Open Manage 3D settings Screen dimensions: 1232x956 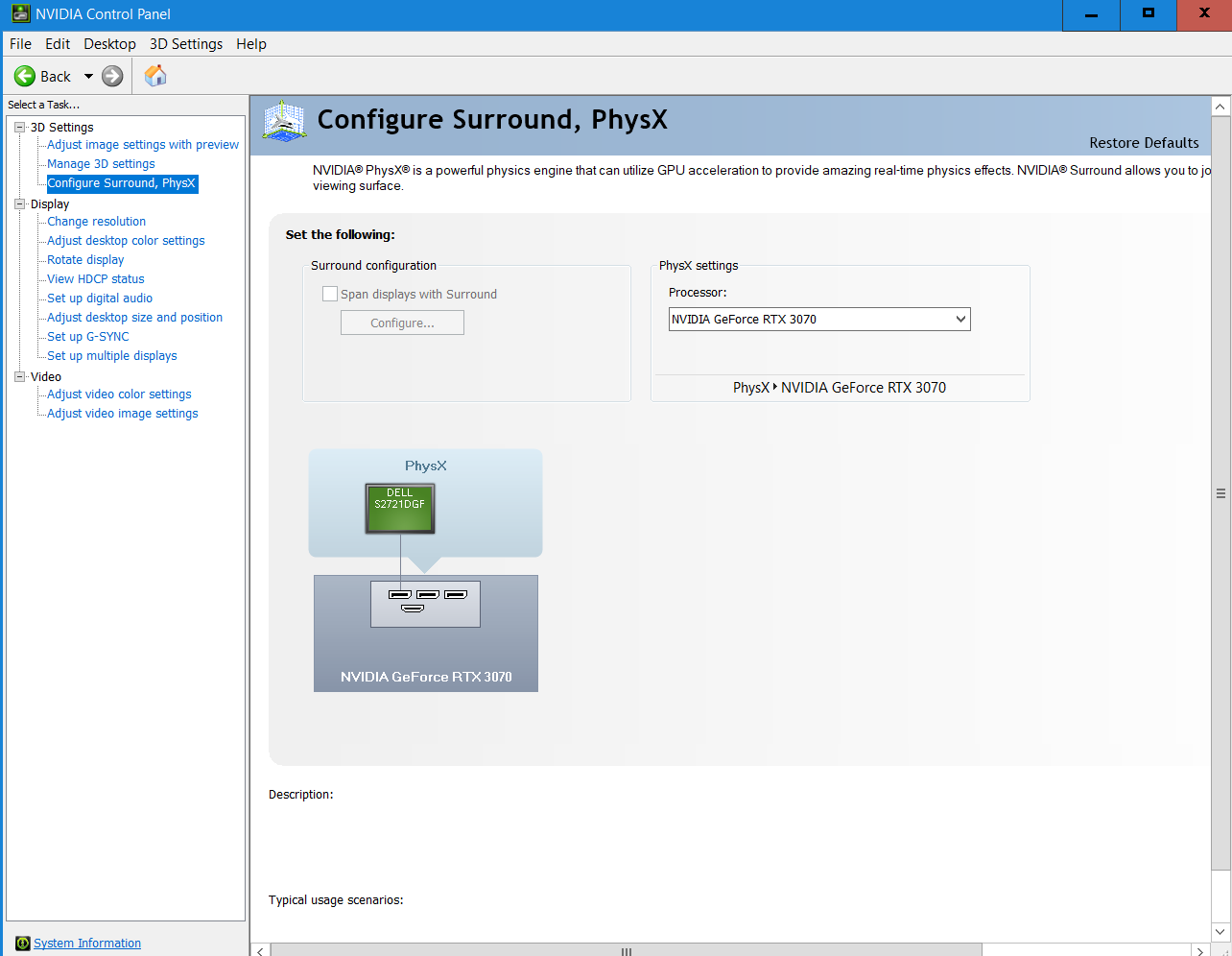pyautogui.click(x=101, y=164)
